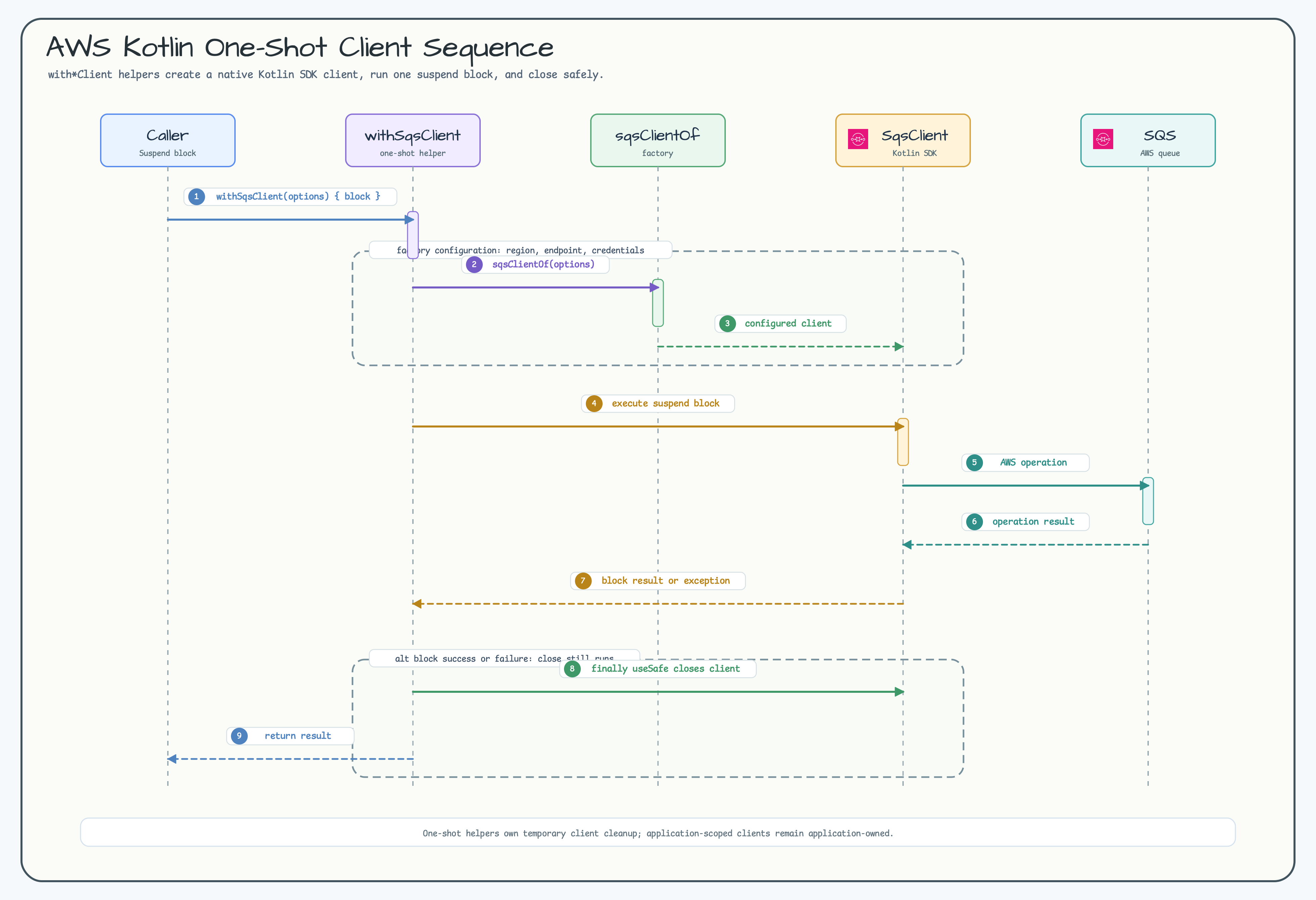1316x900 pixels.
Task: Select the Caller participant box
Action: click(x=168, y=140)
